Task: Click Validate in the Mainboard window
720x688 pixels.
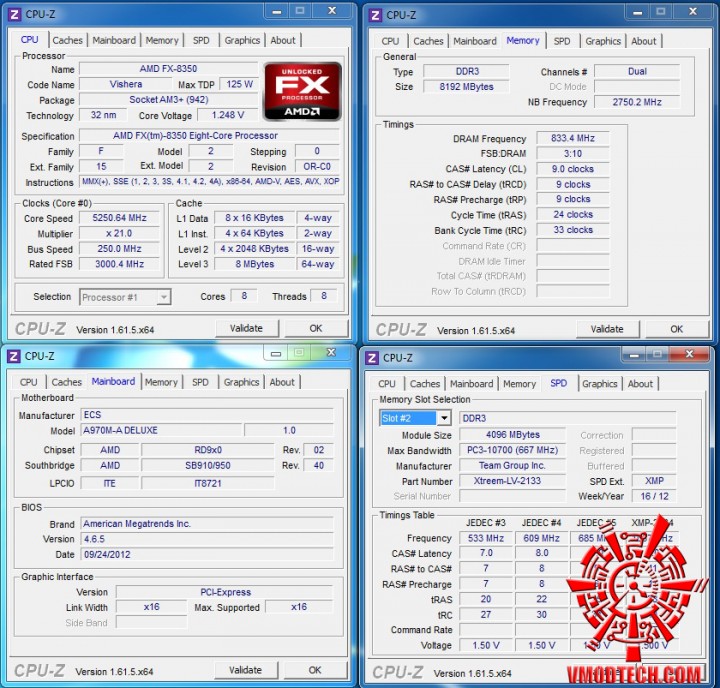Action: [x=246, y=670]
